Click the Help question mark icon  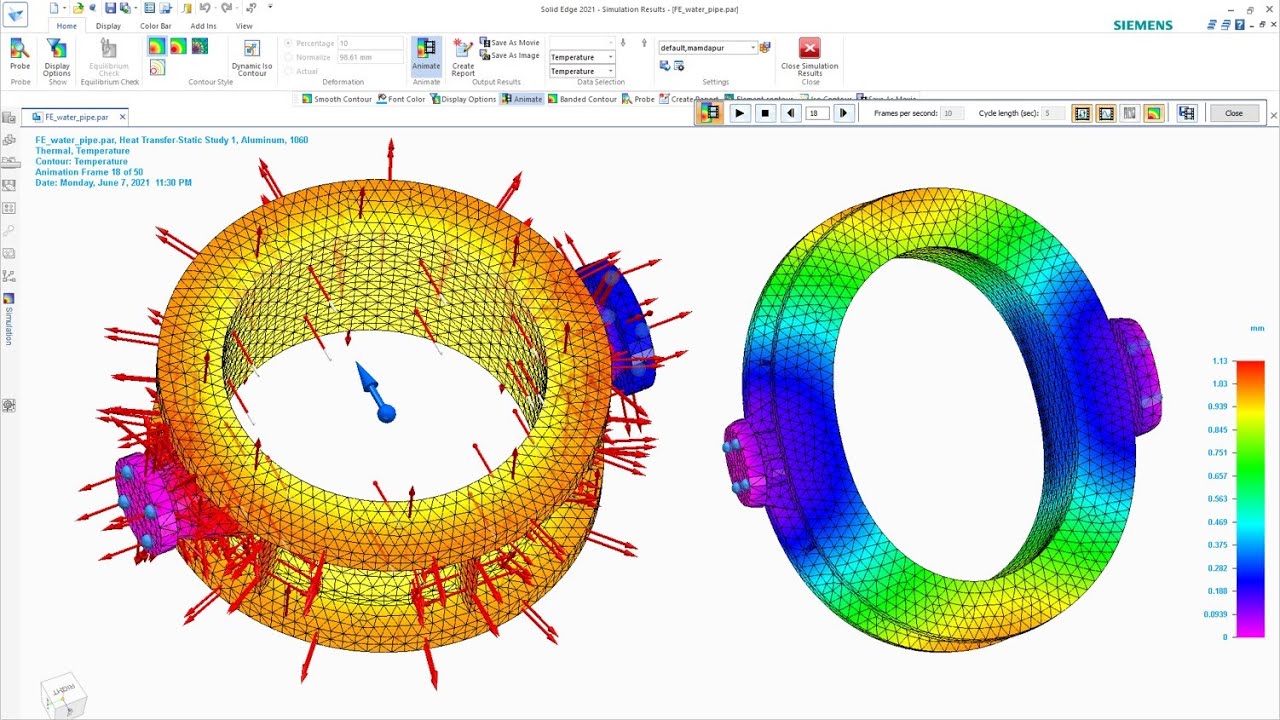point(1240,25)
